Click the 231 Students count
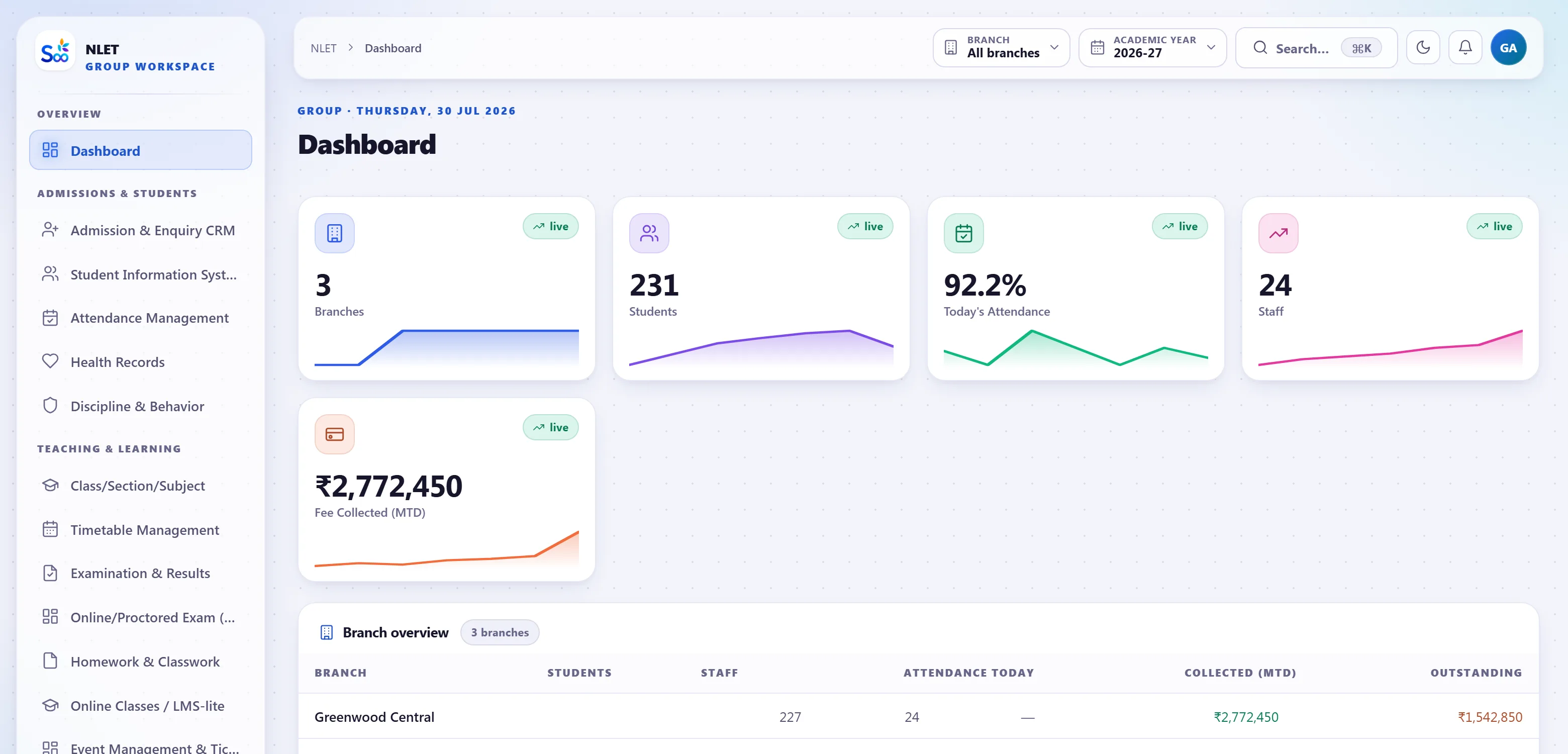The height and width of the screenshot is (754, 1568). (653, 285)
